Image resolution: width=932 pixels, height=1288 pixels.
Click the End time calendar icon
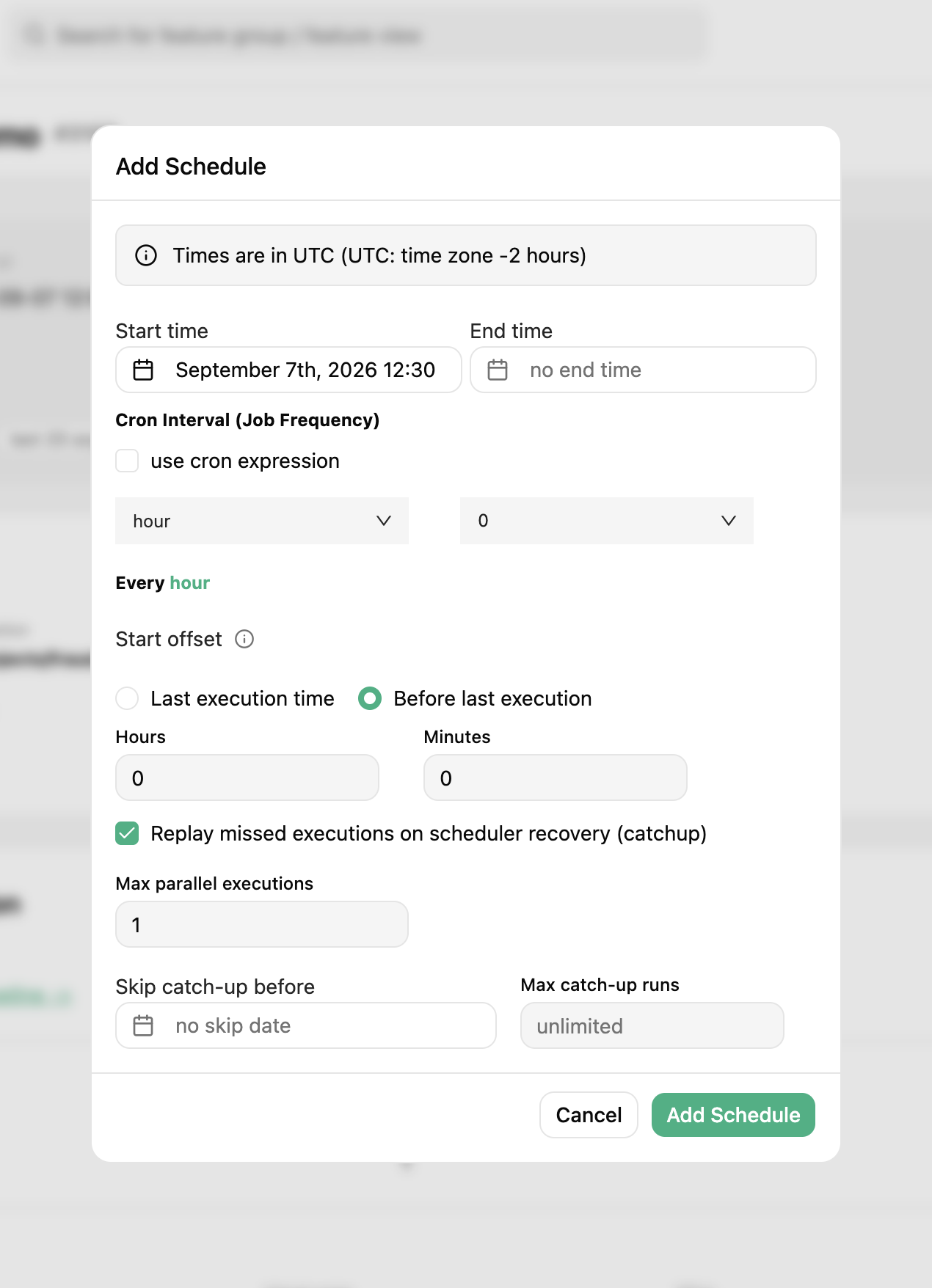tap(498, 370)
